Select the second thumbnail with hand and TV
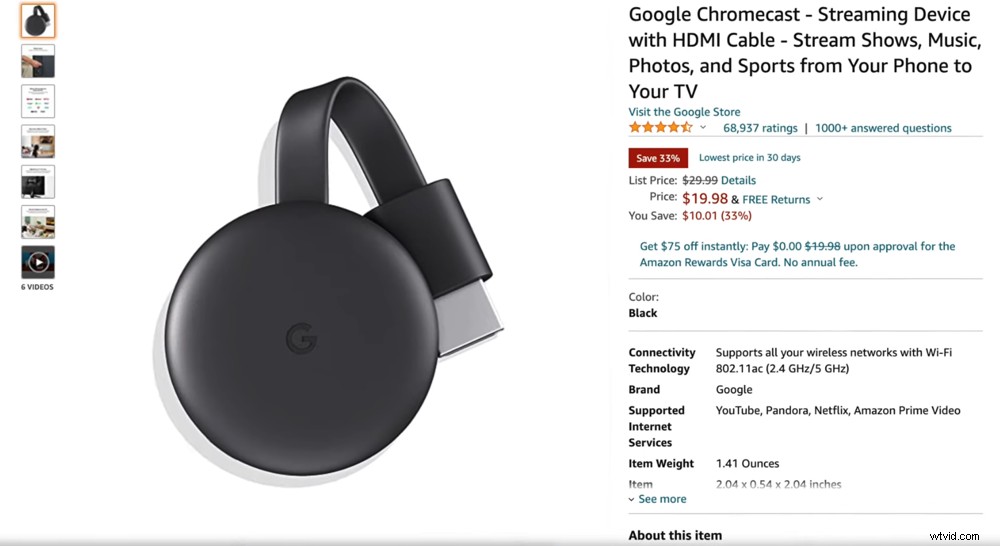 point(38,61)
